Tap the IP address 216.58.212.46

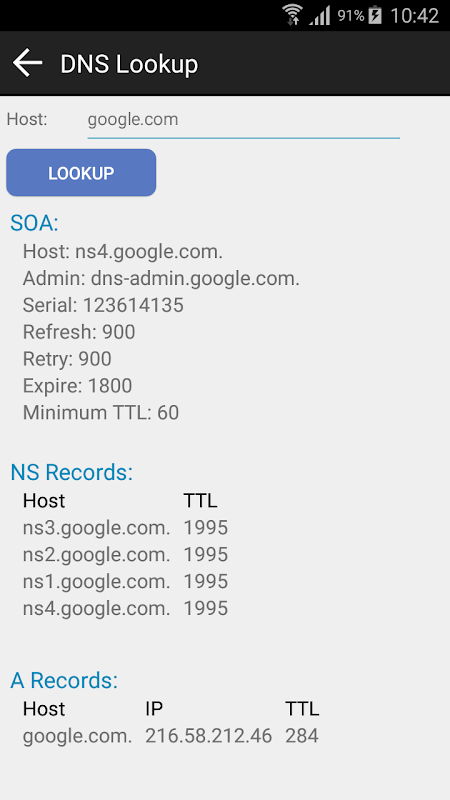(209, 736)
